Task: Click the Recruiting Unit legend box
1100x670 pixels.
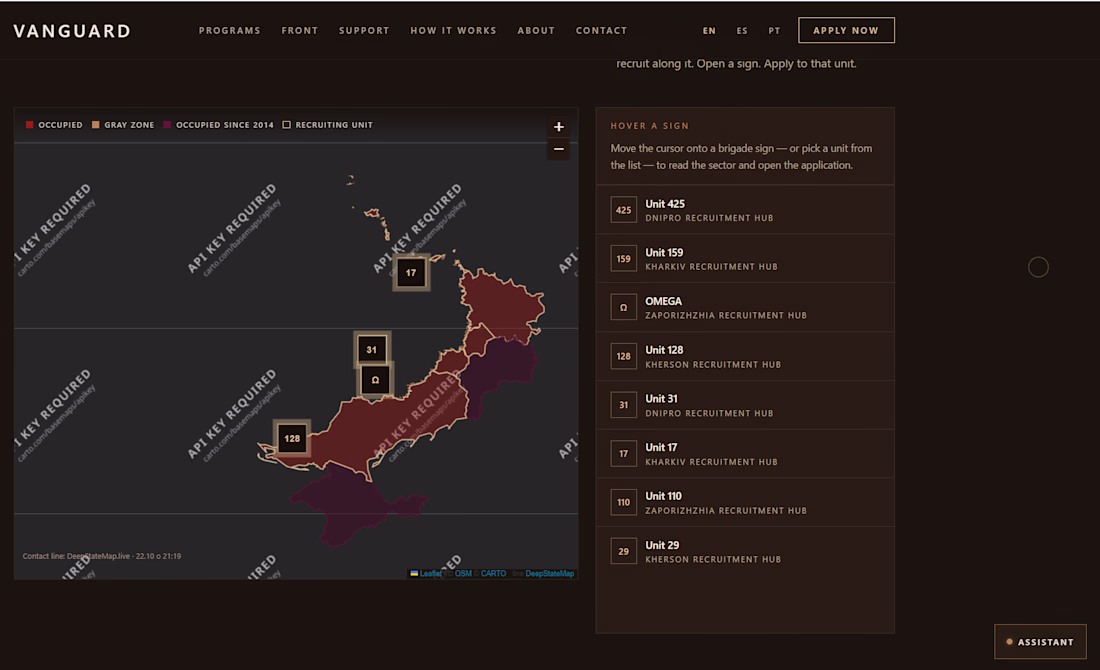Action: [x=286, y=125]
